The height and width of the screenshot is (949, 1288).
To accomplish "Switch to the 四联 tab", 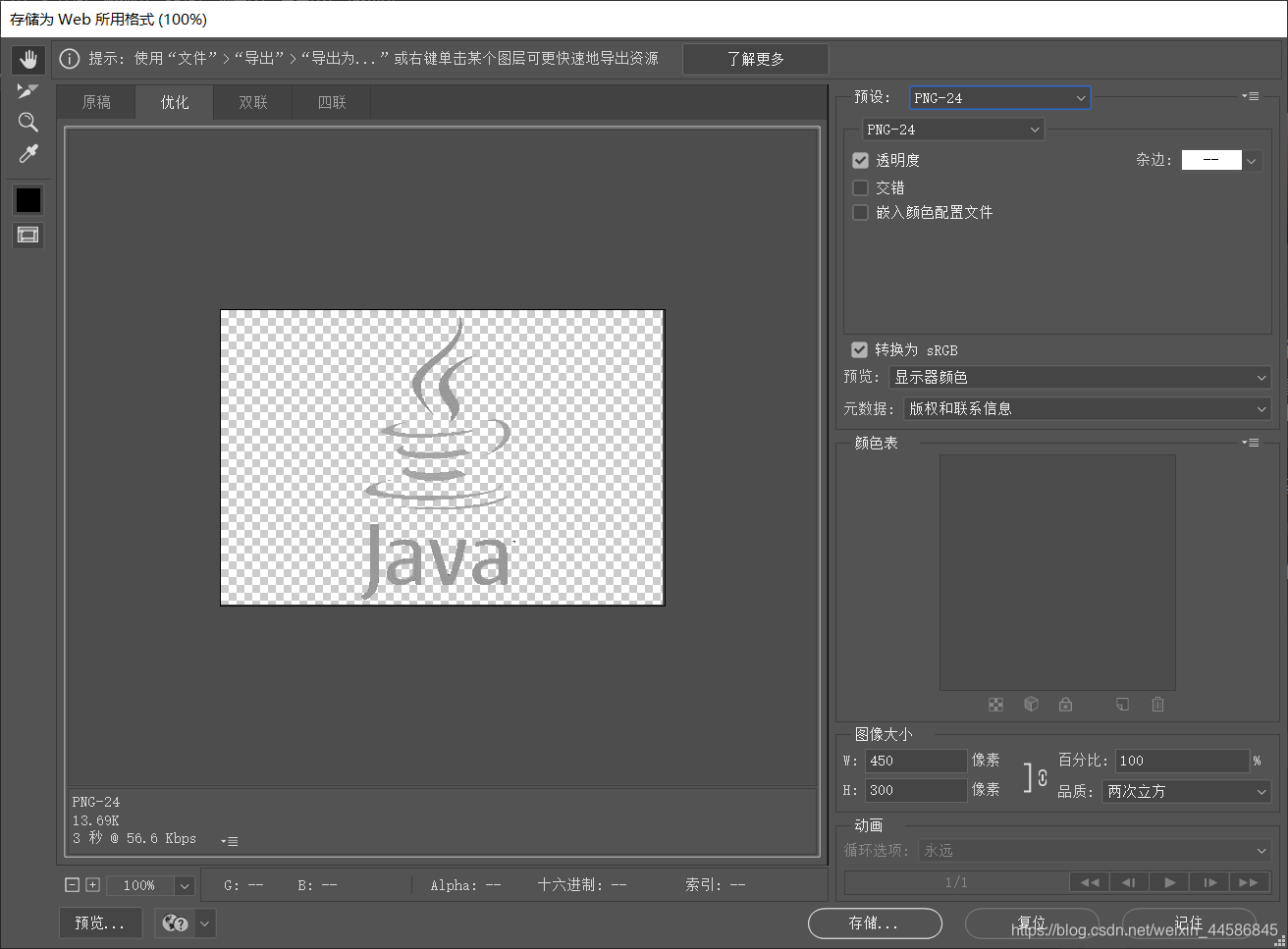I will [x=332, y=102].
